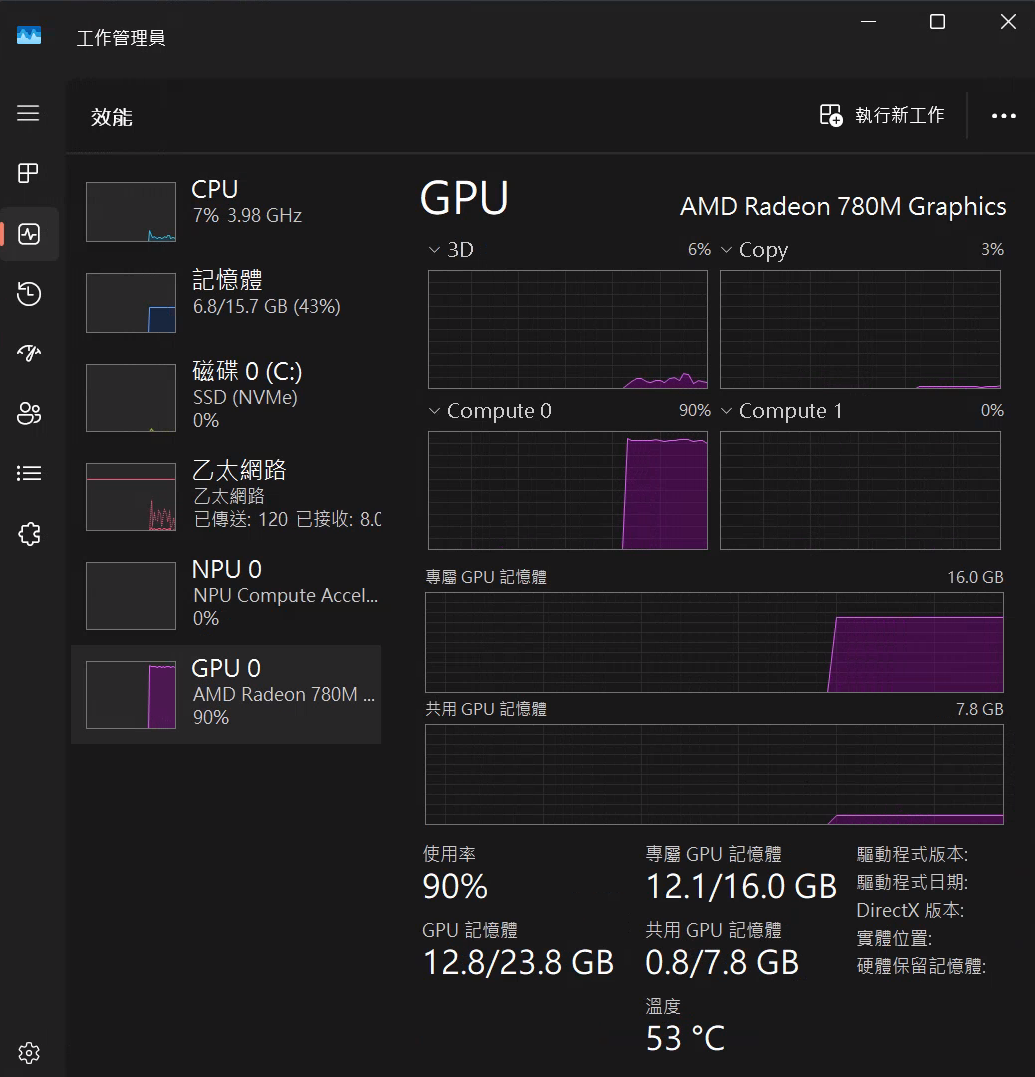Open the App history page icon

(x=29, y=293)
